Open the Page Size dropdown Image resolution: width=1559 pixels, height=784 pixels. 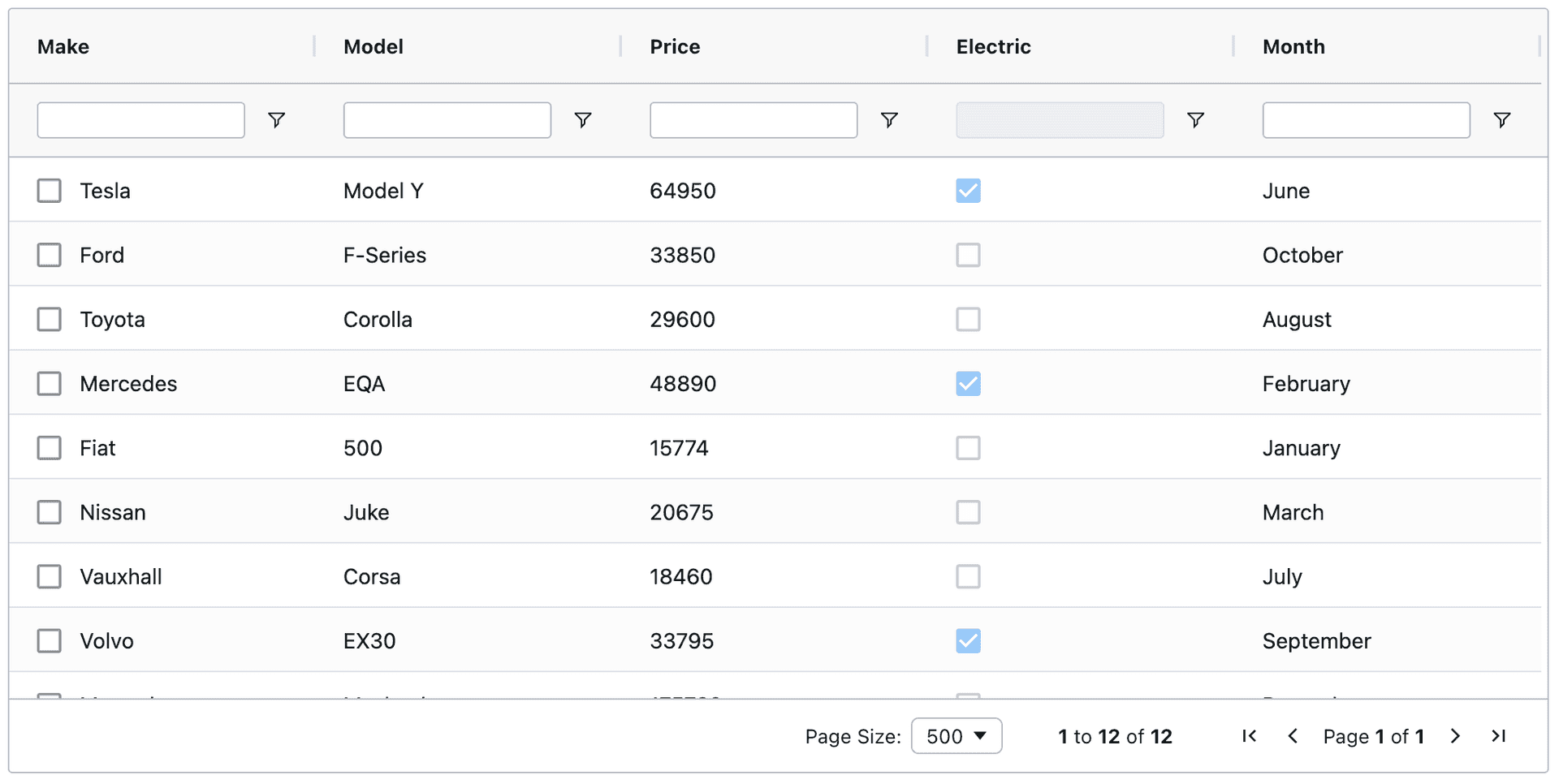[x=957, y=736]
